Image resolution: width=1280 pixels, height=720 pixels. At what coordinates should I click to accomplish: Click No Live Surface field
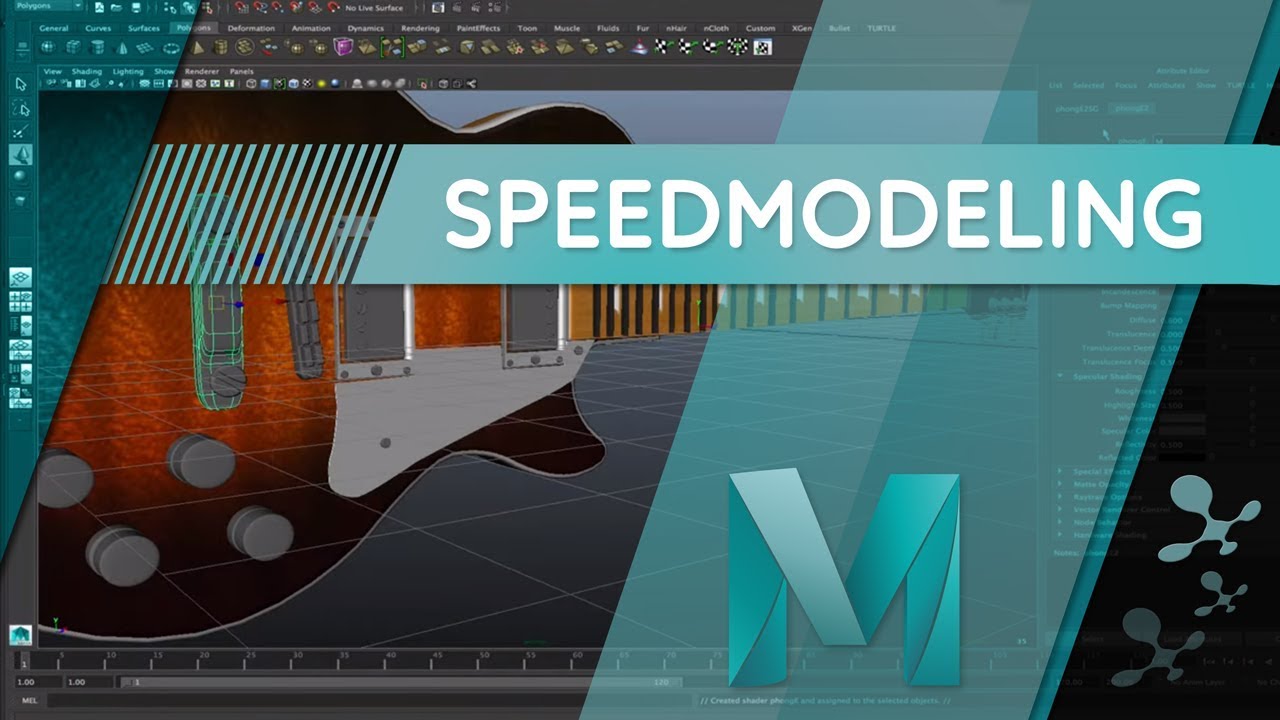tap(374, 7)
